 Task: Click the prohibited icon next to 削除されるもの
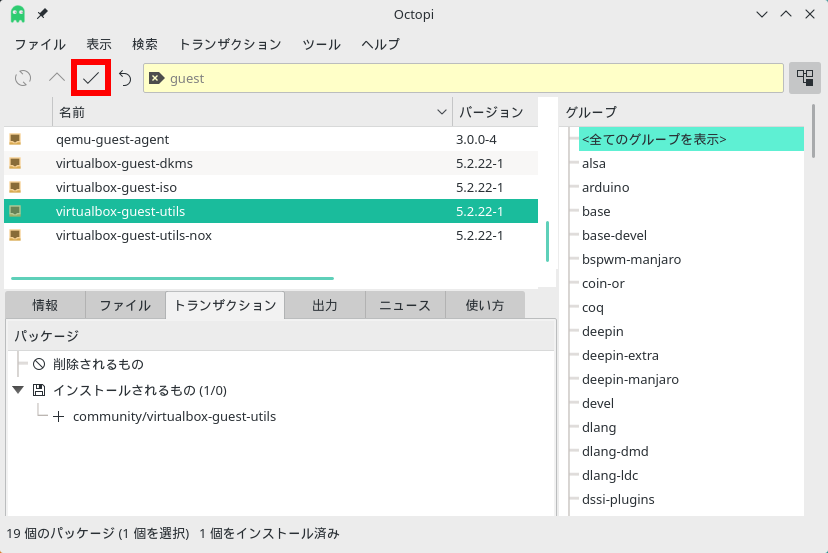(x=39, y=364)
